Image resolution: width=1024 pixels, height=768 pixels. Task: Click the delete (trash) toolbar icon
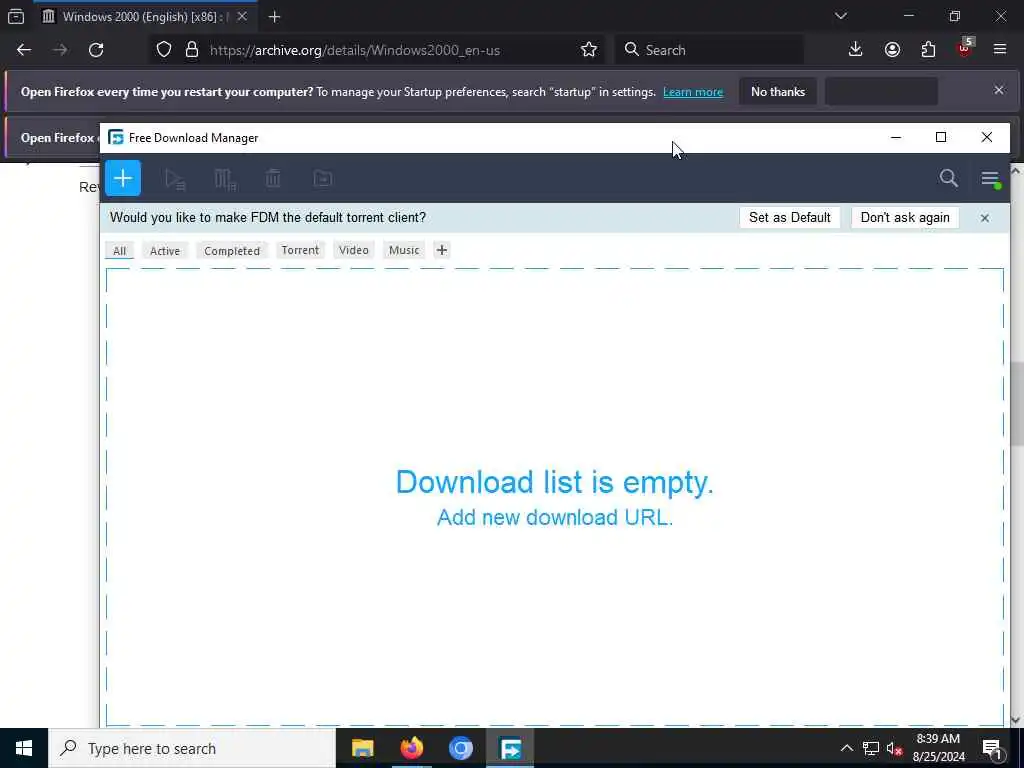[x=273, y=178]
